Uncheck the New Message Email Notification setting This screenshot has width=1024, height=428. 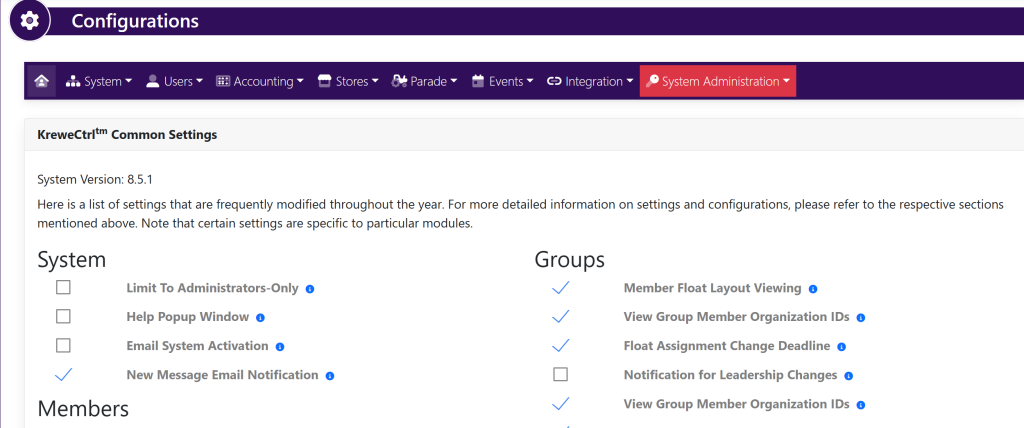(x=63, y=375)
